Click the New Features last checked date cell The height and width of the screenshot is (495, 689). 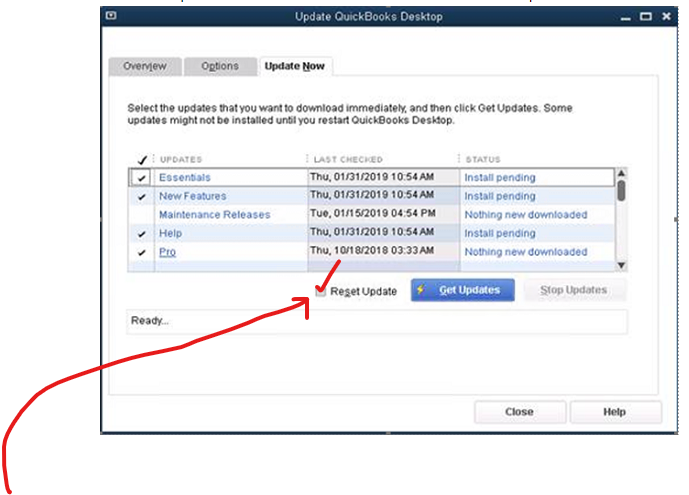(x=372, y=195)
